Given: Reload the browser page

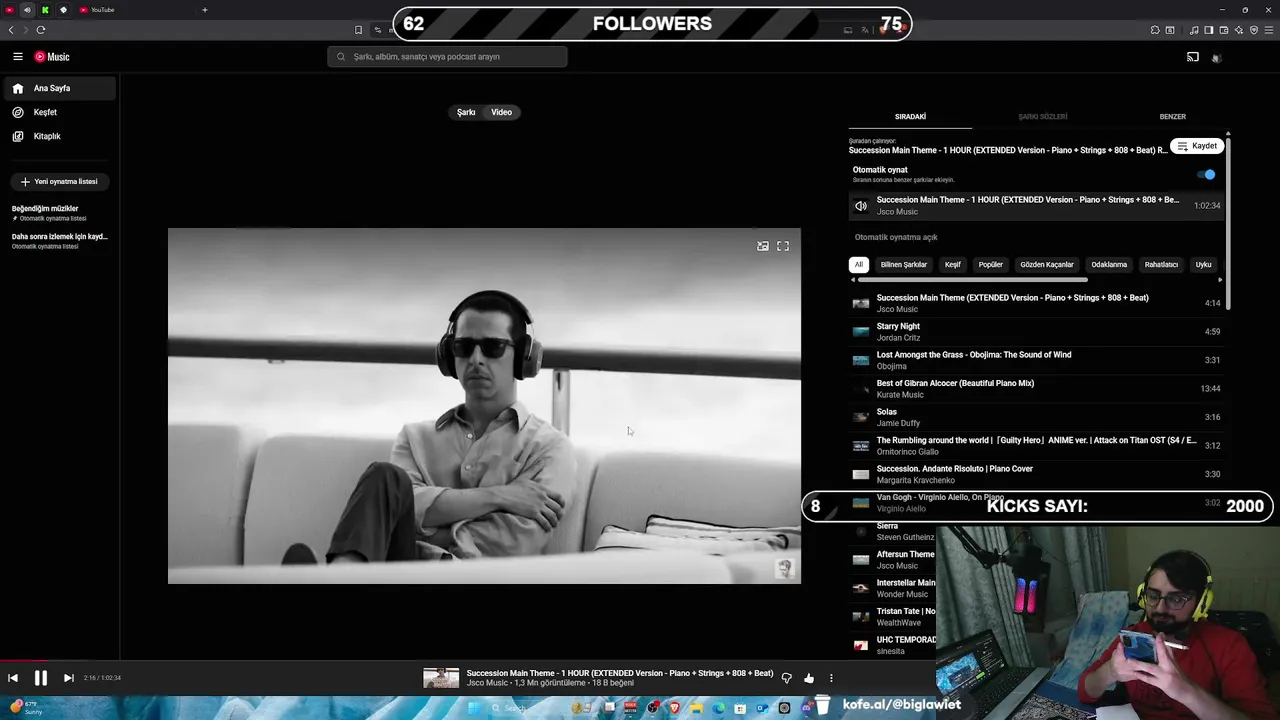Looking at the screenshot, I should (x=41, y=30).
